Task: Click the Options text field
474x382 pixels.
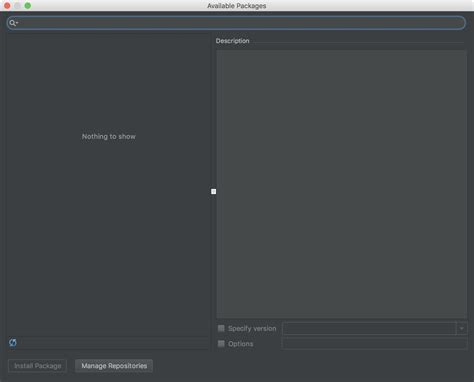Action: (x=374, y=344)
